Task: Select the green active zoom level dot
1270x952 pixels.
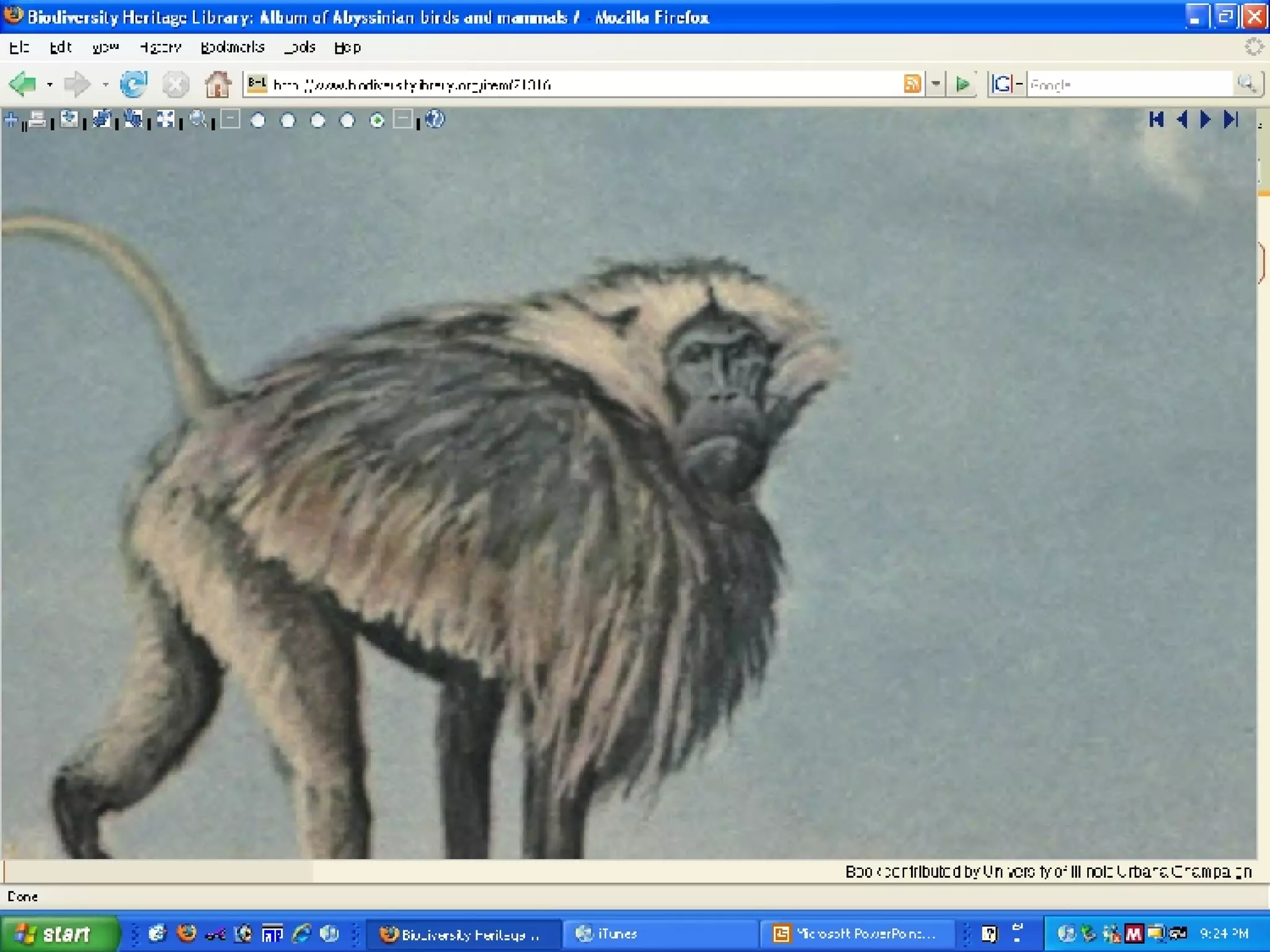Action: (377, 120)
